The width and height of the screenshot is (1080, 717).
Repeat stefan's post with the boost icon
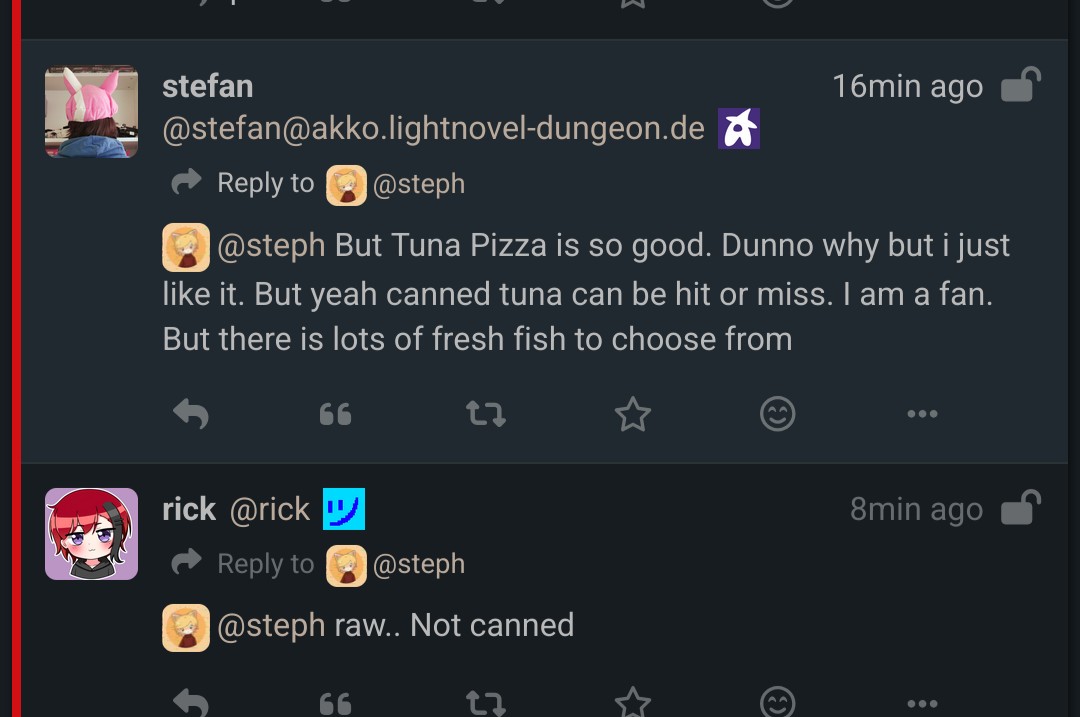click(x=486, y=413)
